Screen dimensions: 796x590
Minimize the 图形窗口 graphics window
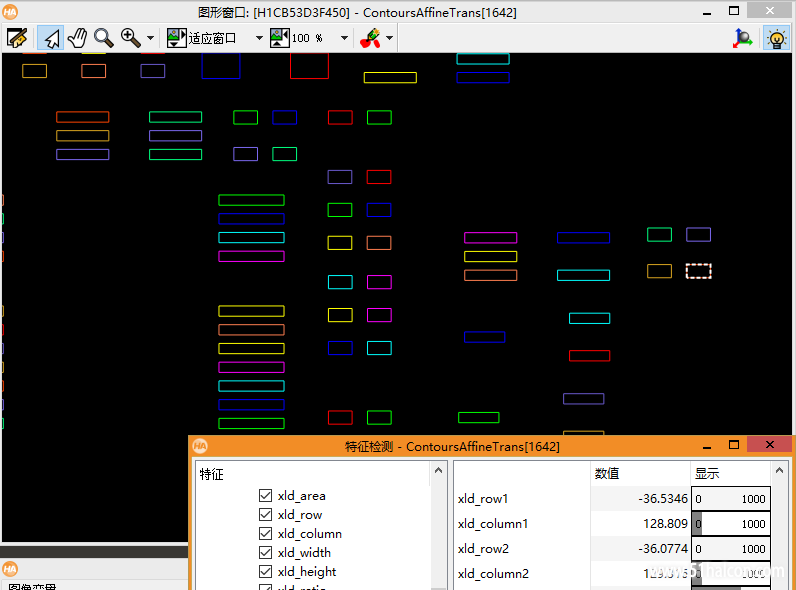707,12
